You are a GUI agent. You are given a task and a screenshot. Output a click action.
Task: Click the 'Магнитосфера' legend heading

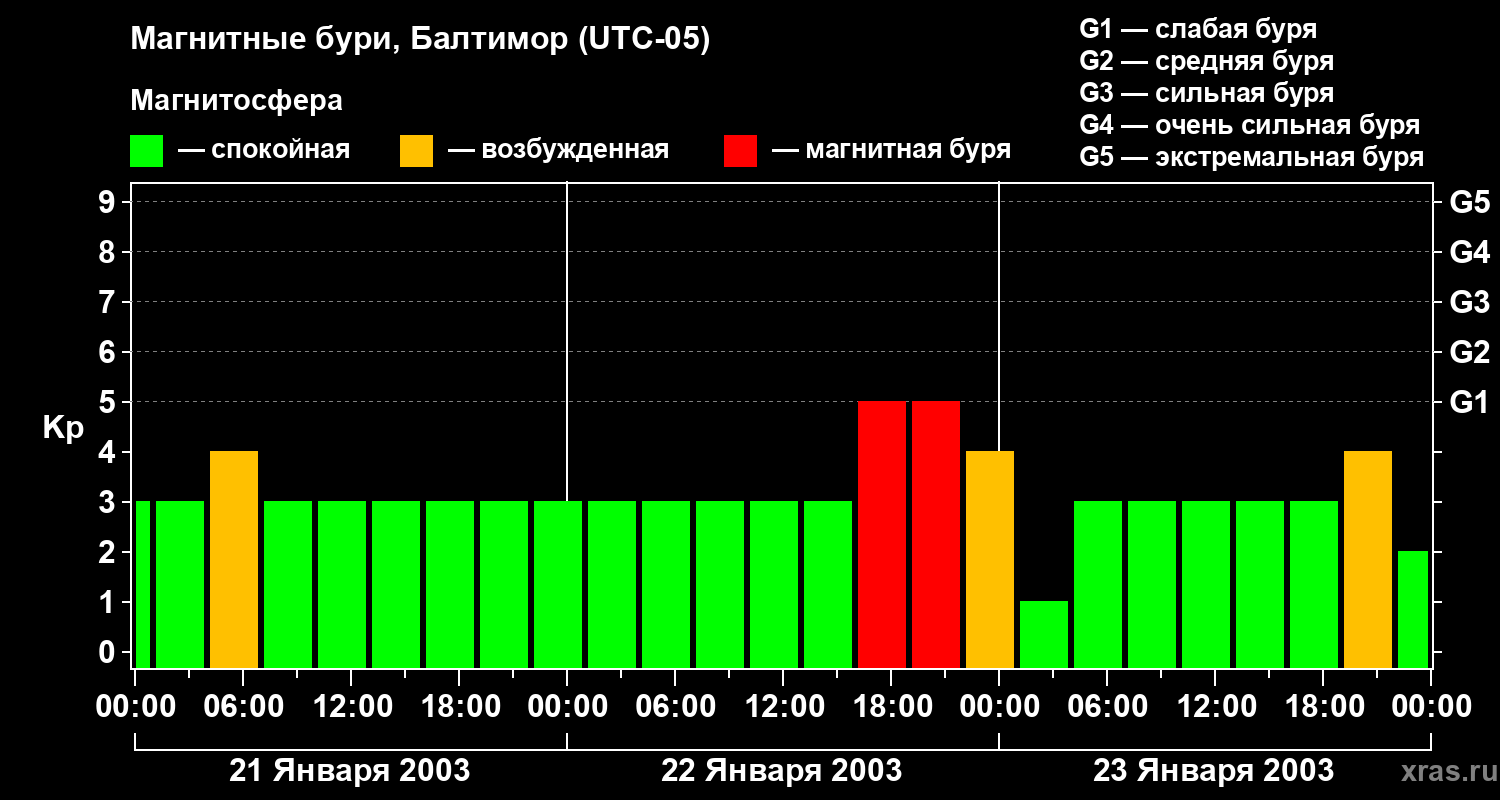(x=236, y=101)
